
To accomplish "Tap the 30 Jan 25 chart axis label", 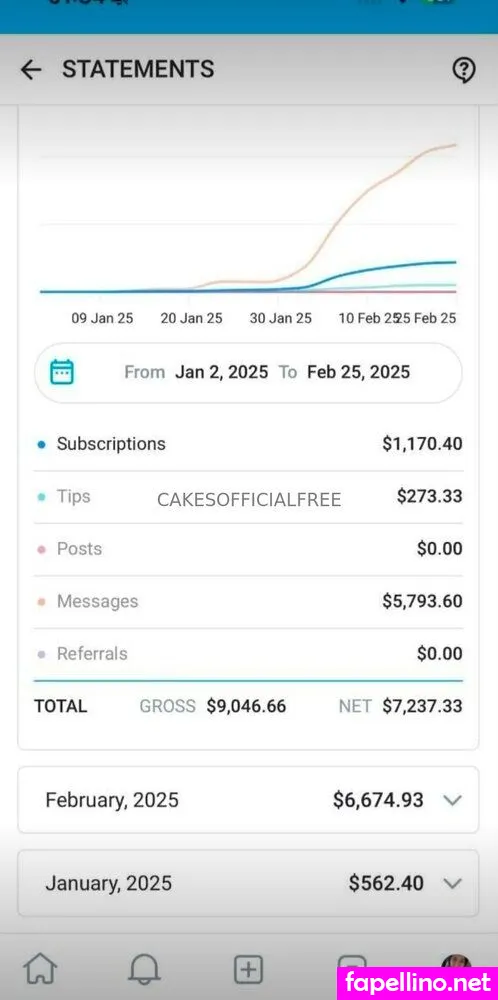I will (x=281, y=318).
